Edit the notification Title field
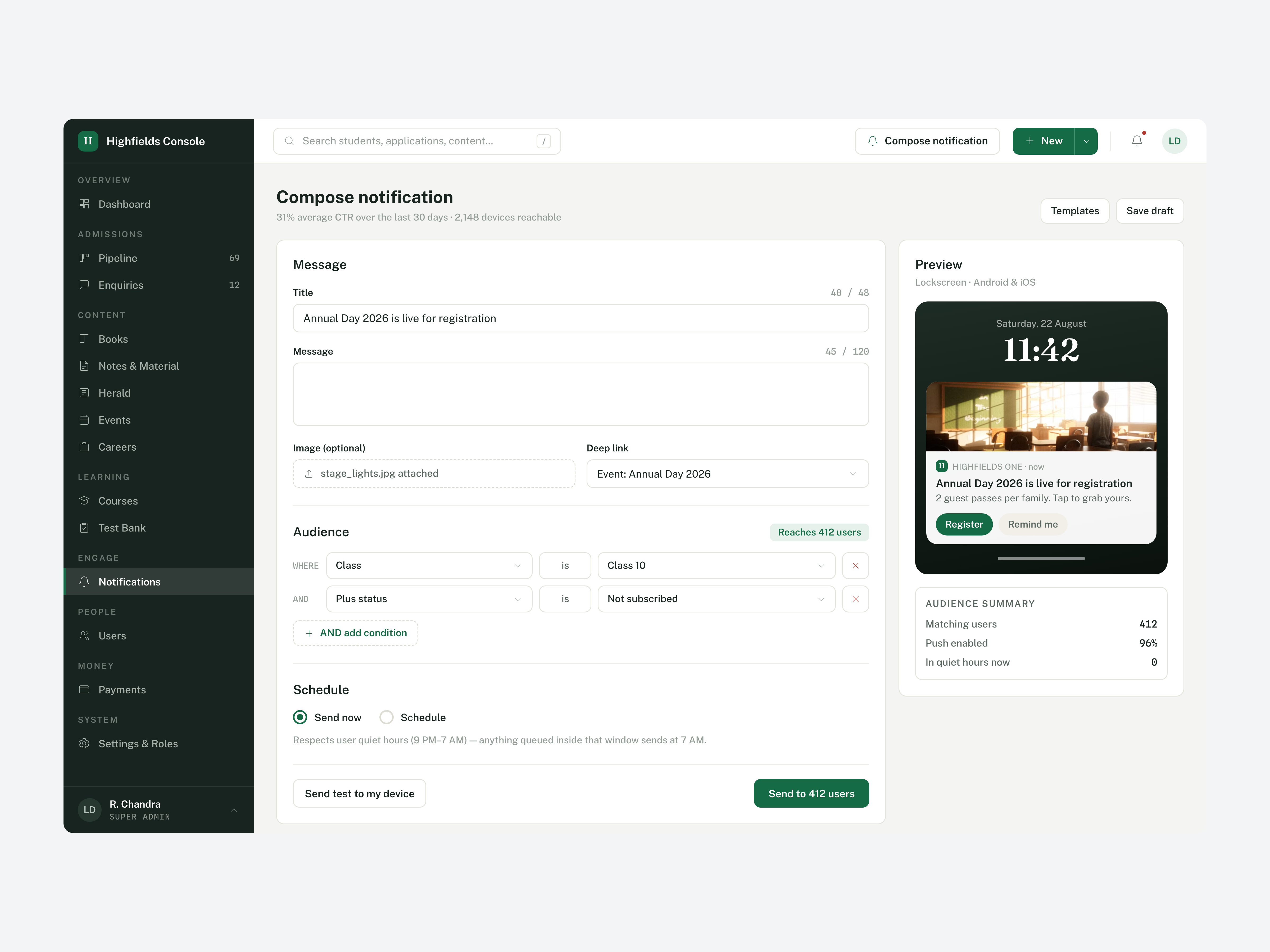 (580, 318)
